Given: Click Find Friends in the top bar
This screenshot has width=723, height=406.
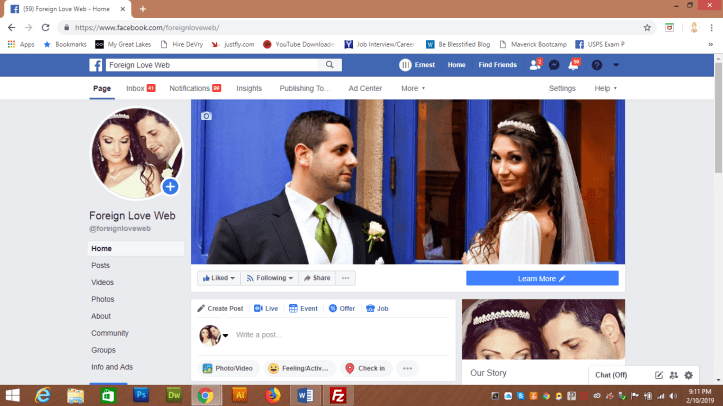Looking at the screenshot, I should (498, 65).
